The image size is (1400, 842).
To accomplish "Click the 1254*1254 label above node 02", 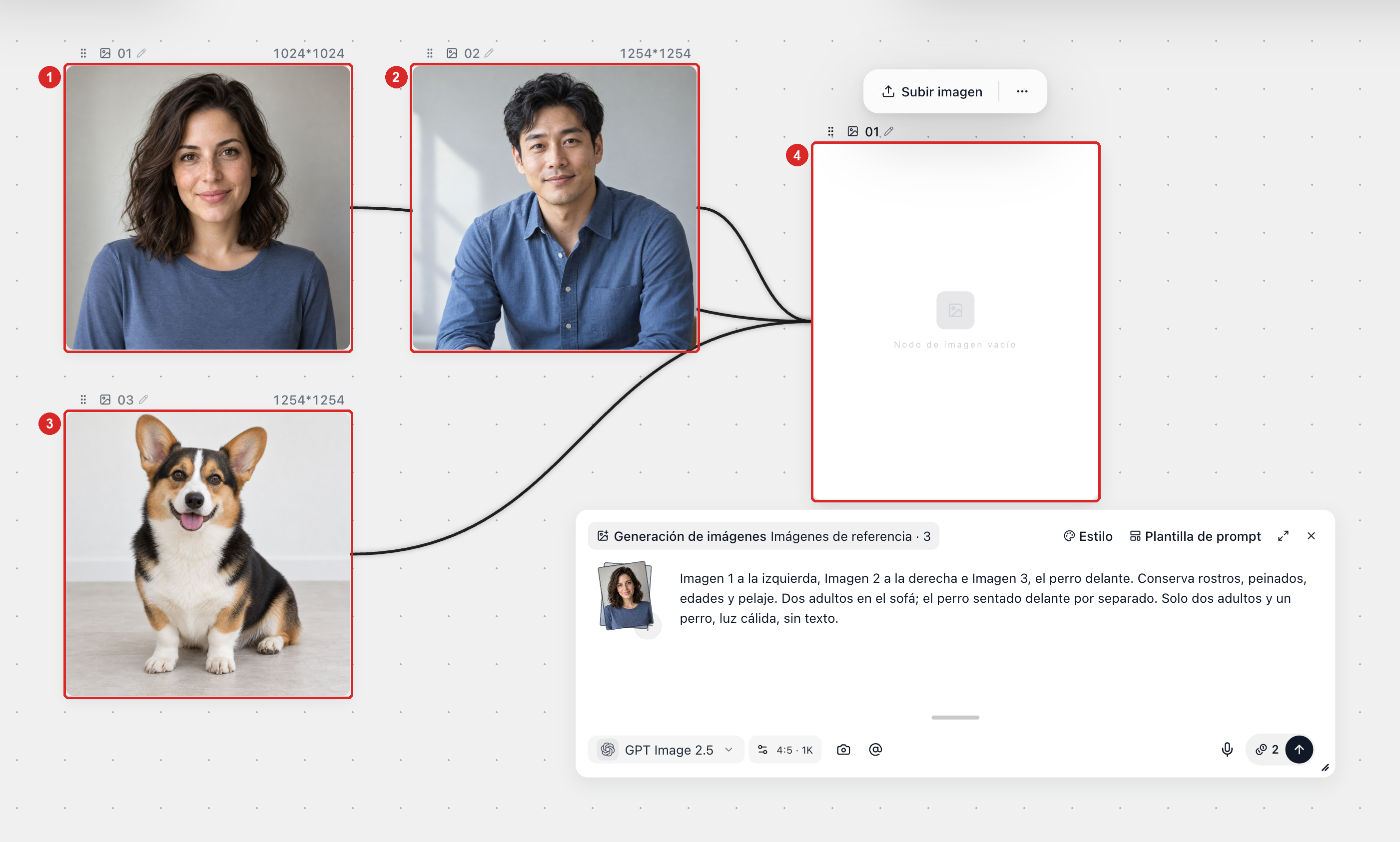I will 655,53.
